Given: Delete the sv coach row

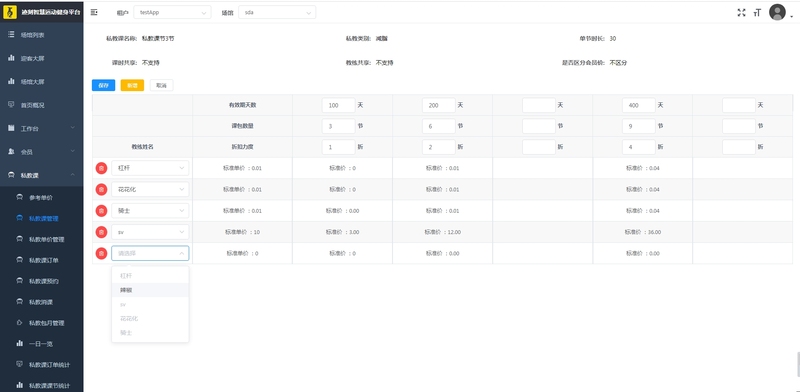Looking at the screenshot, I should [102, 232].
